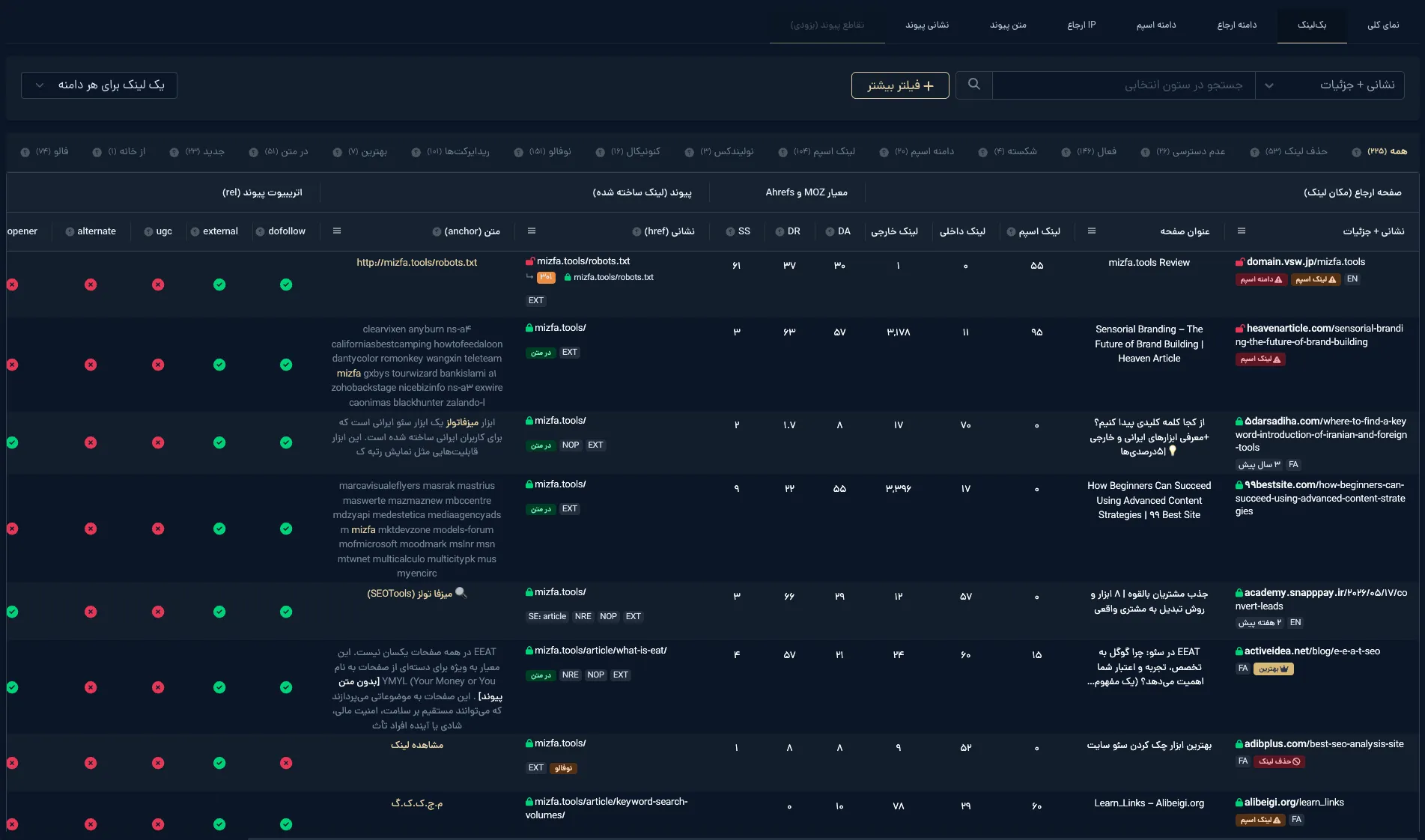Click info icon beside DR column header
The image size is (1425, 840).
point(780,232)
